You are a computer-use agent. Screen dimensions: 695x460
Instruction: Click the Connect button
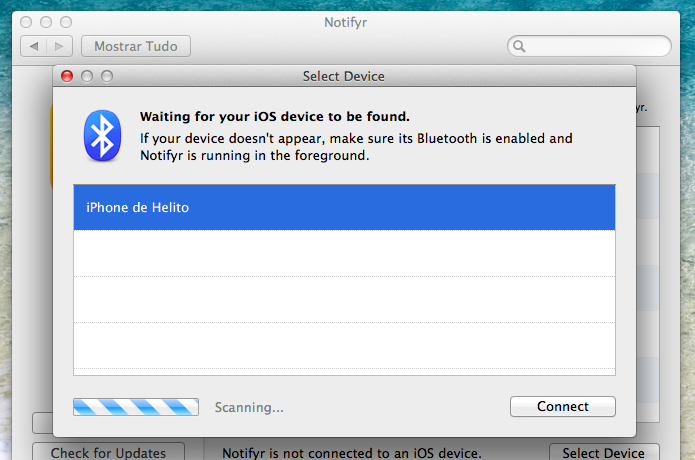[x=562, y=406]
